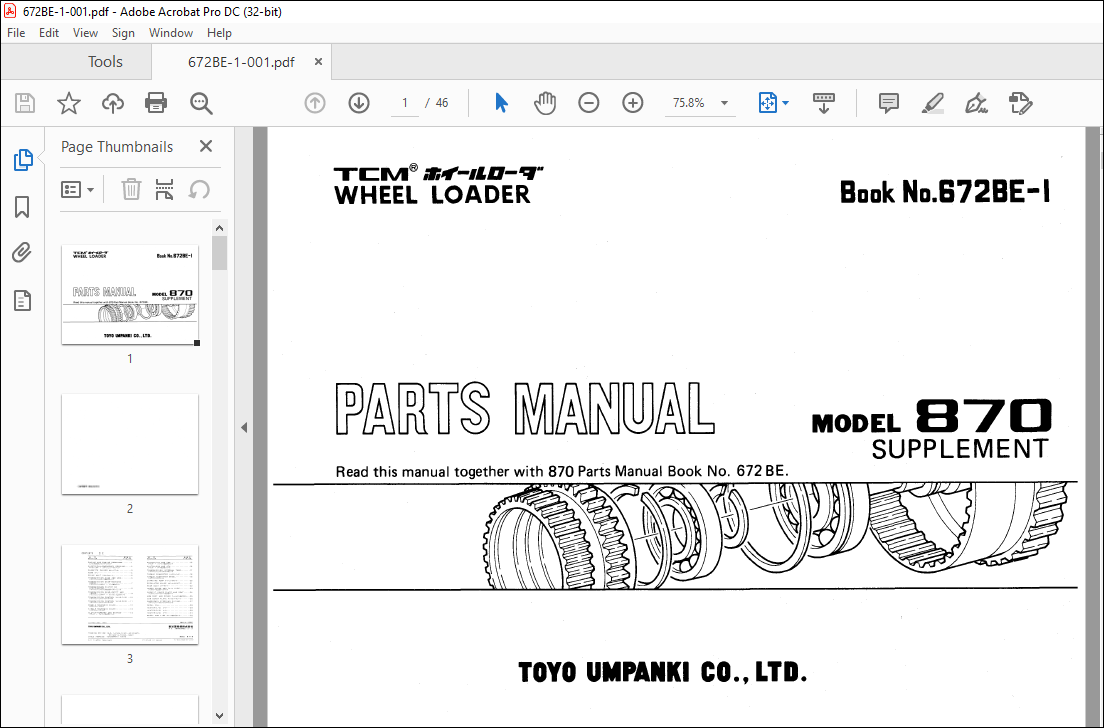Select the Highlight text pen tool

tap(932, 103)
